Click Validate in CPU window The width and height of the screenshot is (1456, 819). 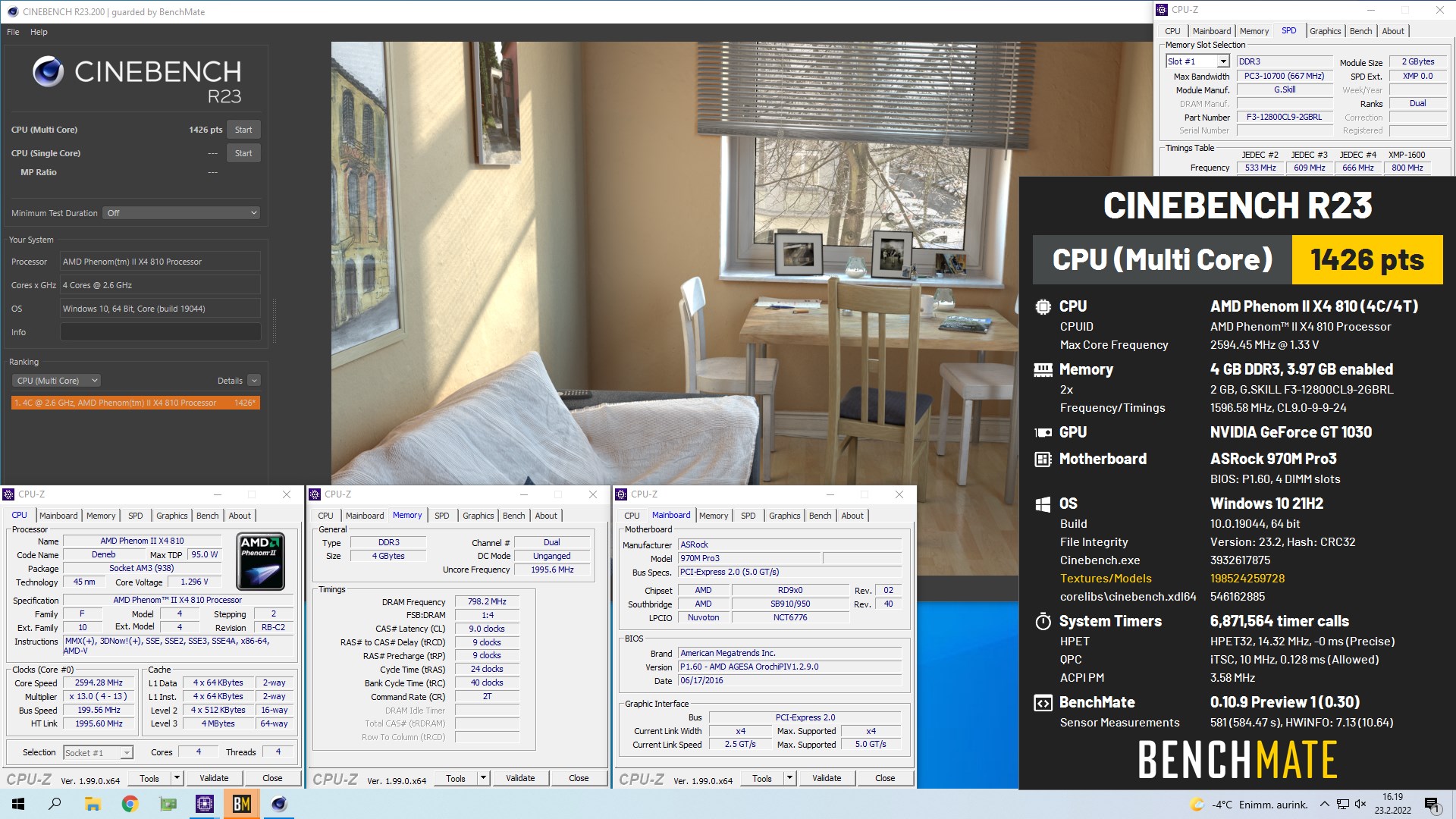tap(214, 778)
